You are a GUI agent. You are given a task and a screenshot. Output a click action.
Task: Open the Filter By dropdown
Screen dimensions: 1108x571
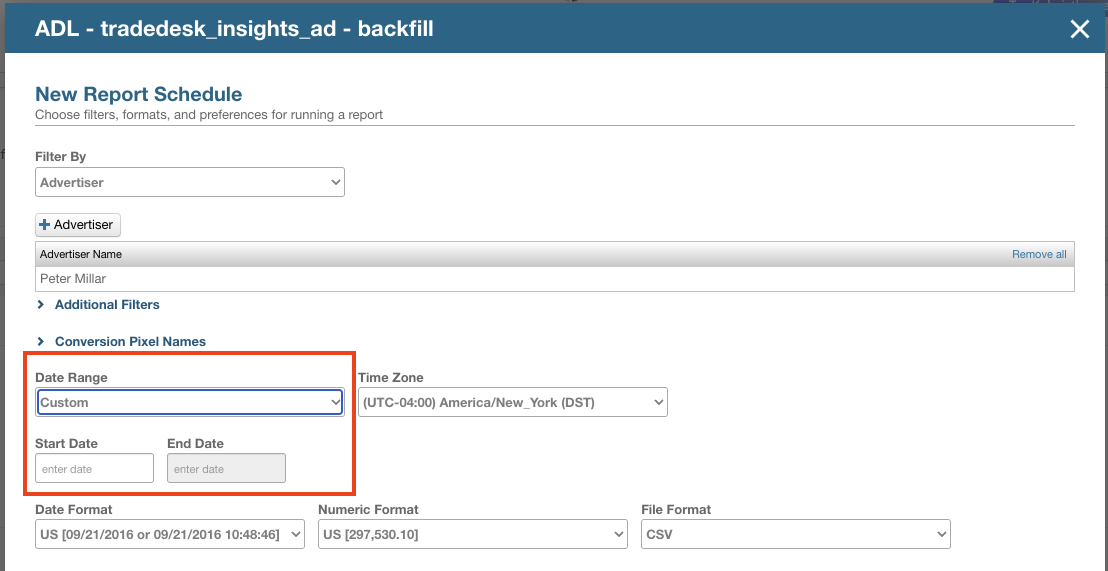[190, 183]
